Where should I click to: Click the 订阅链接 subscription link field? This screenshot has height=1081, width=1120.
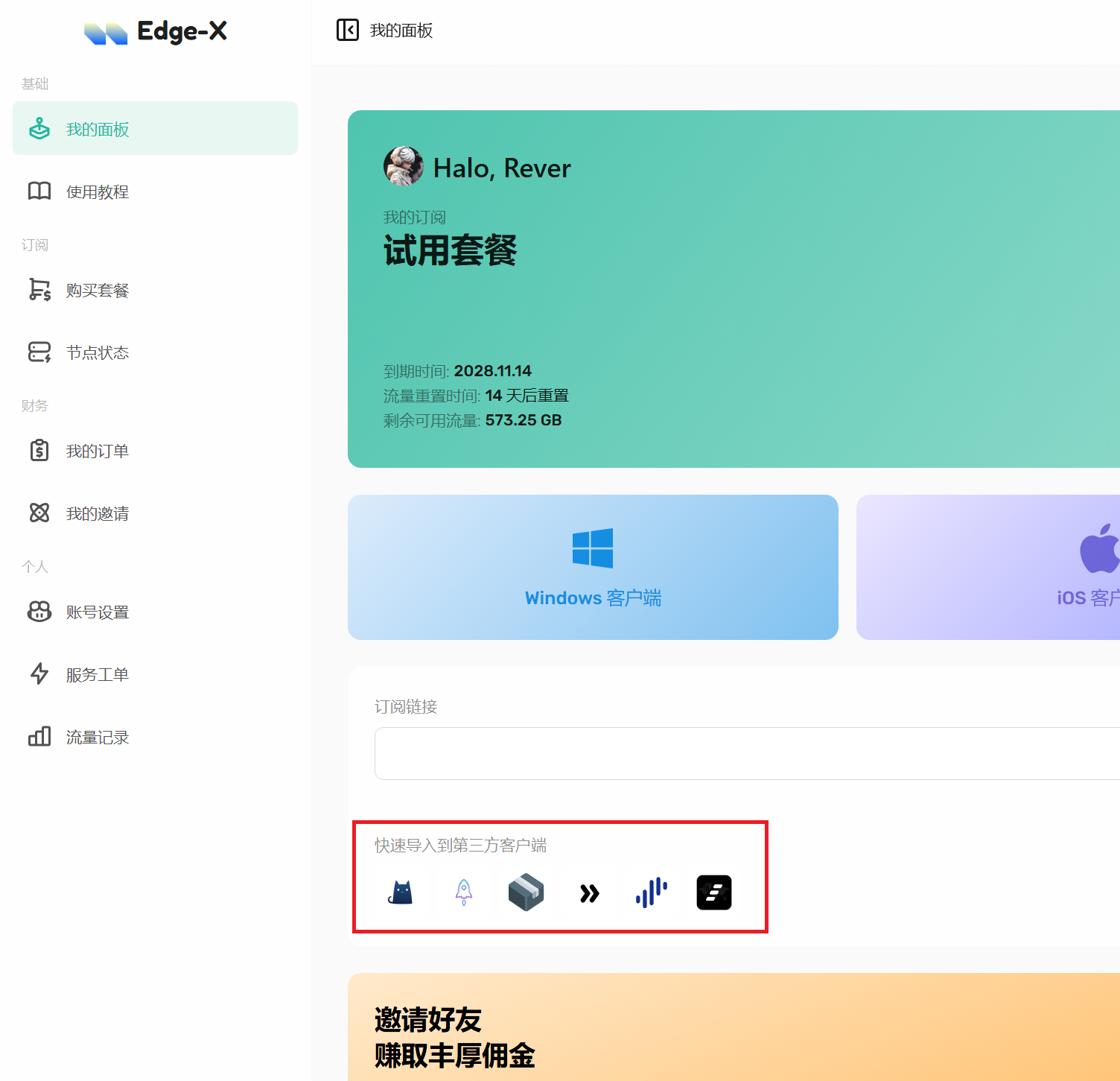[745, 753]
